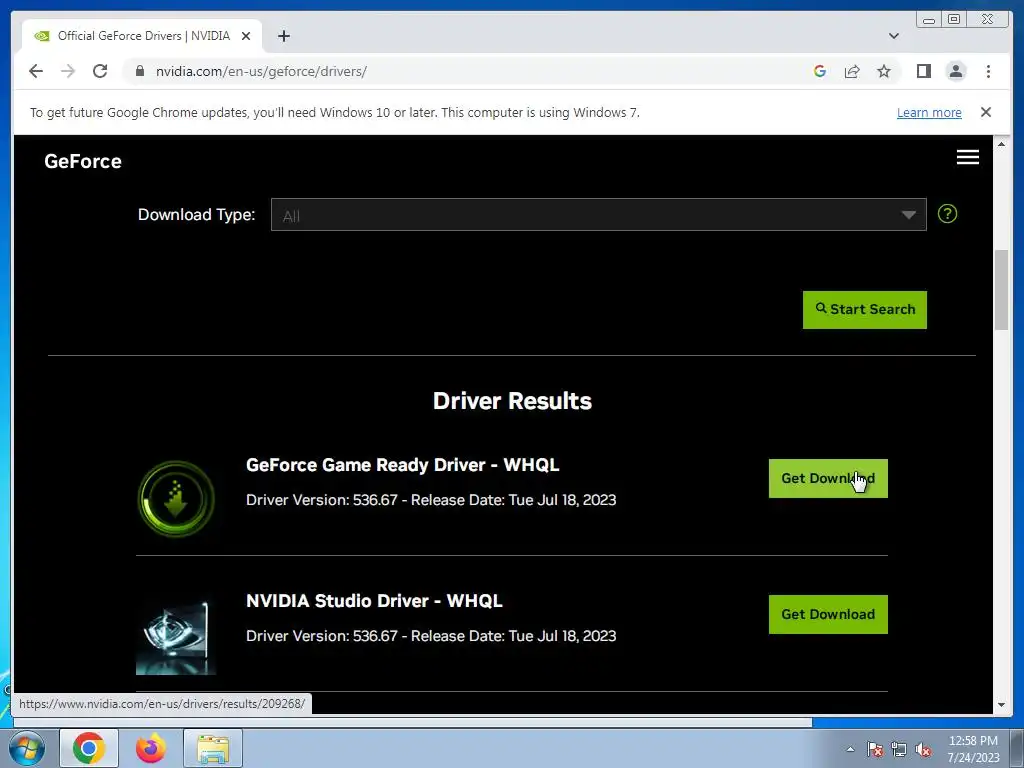The height and width of the screenshot is (768, 1024).
Task: Open Chrome side panel icon
Action: click(x=923, y=71)
